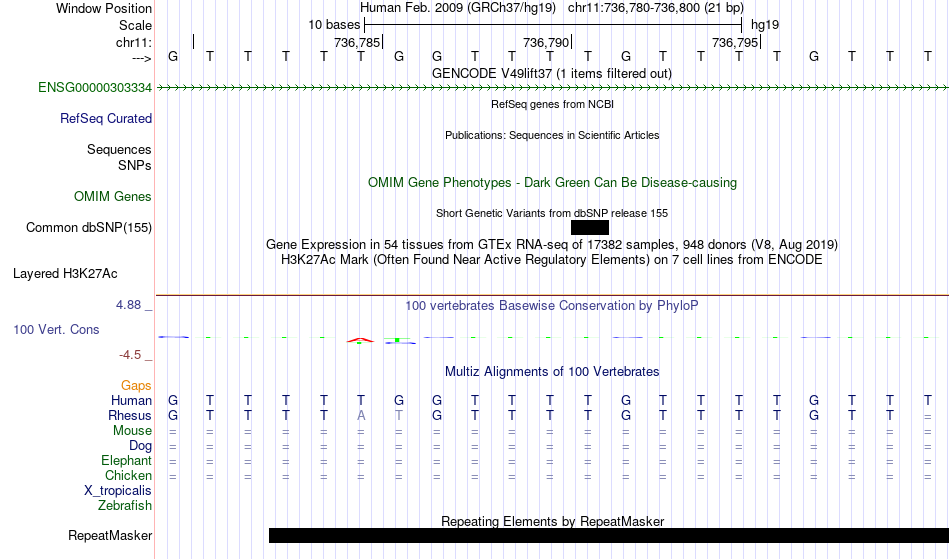Click the Mouse species row label
Image resolution: width=950 pixels, height=559 pixels.
[132, 431]
